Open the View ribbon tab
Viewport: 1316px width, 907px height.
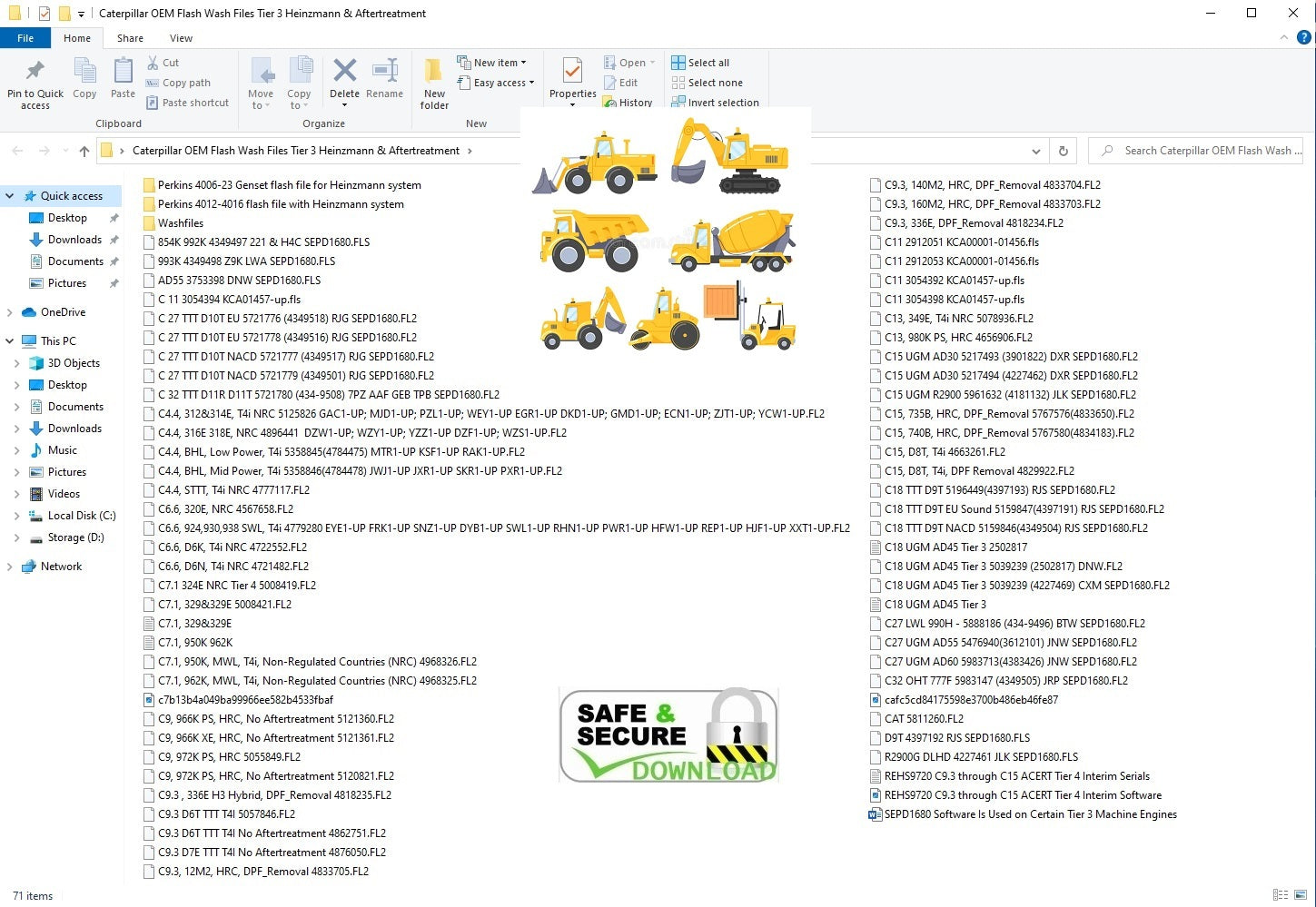pyautogui.click(x=181, y=38)
